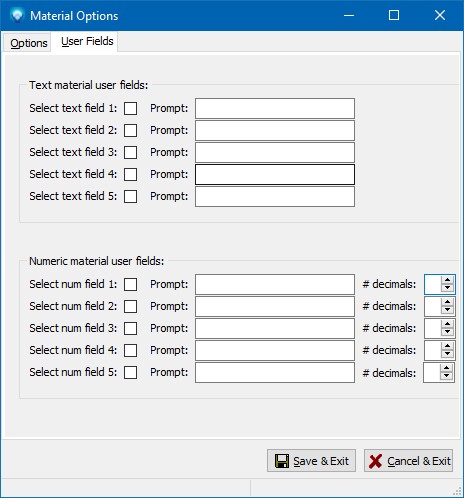The image size is (464, 498).
Task: Click the floppy disk Save & Exit icon
Action: tap(282, 461)
